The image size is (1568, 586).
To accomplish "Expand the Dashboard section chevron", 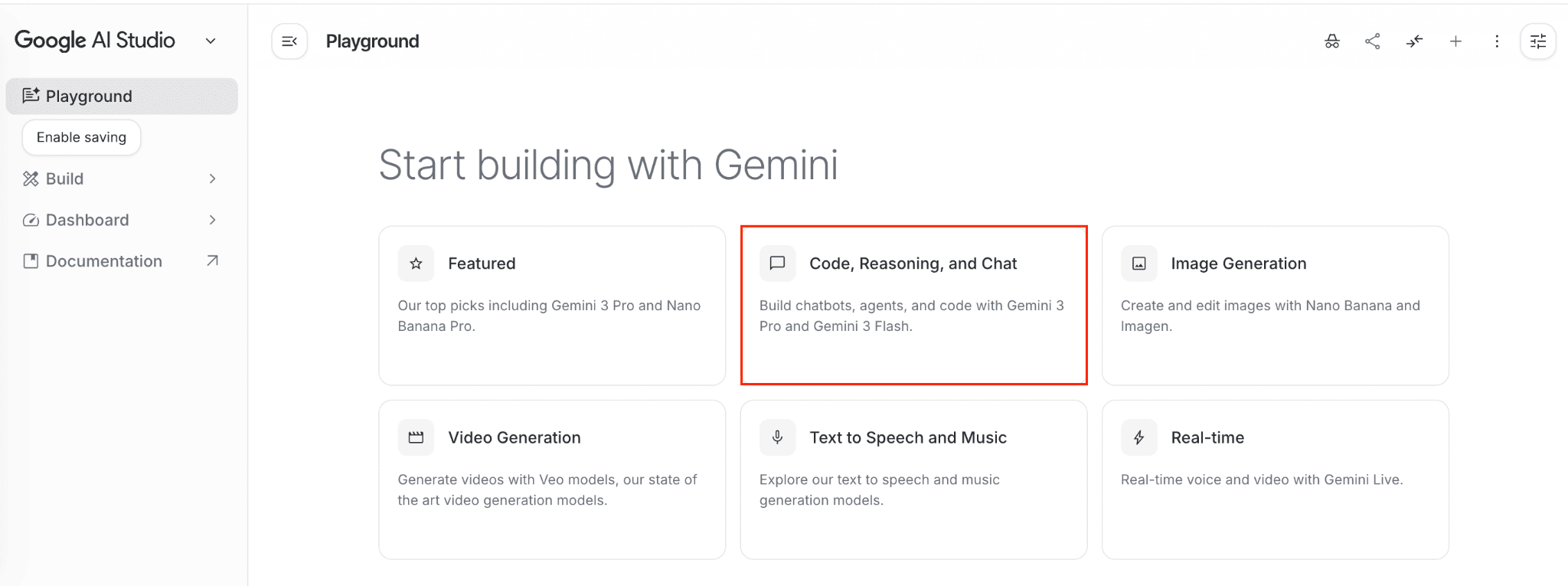I will click(212, 220).
